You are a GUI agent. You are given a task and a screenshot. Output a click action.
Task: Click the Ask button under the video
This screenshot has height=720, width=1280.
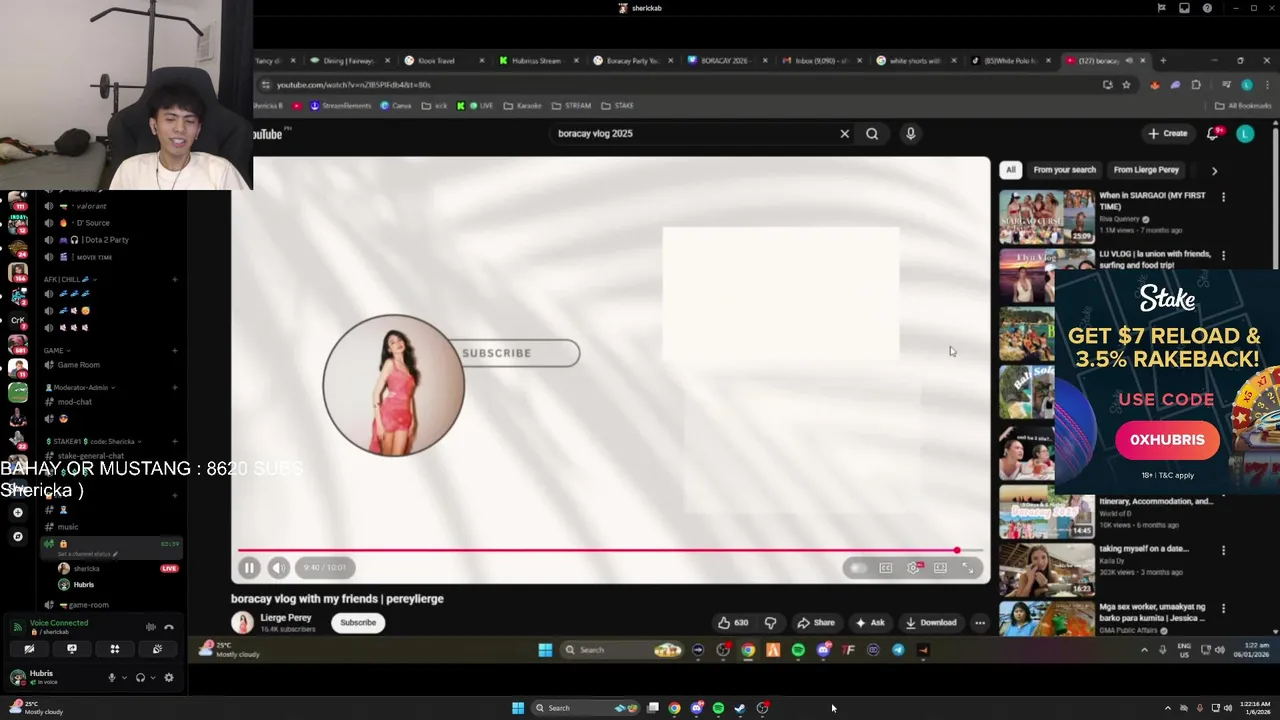pyautogui.click(x=869, y=622)
